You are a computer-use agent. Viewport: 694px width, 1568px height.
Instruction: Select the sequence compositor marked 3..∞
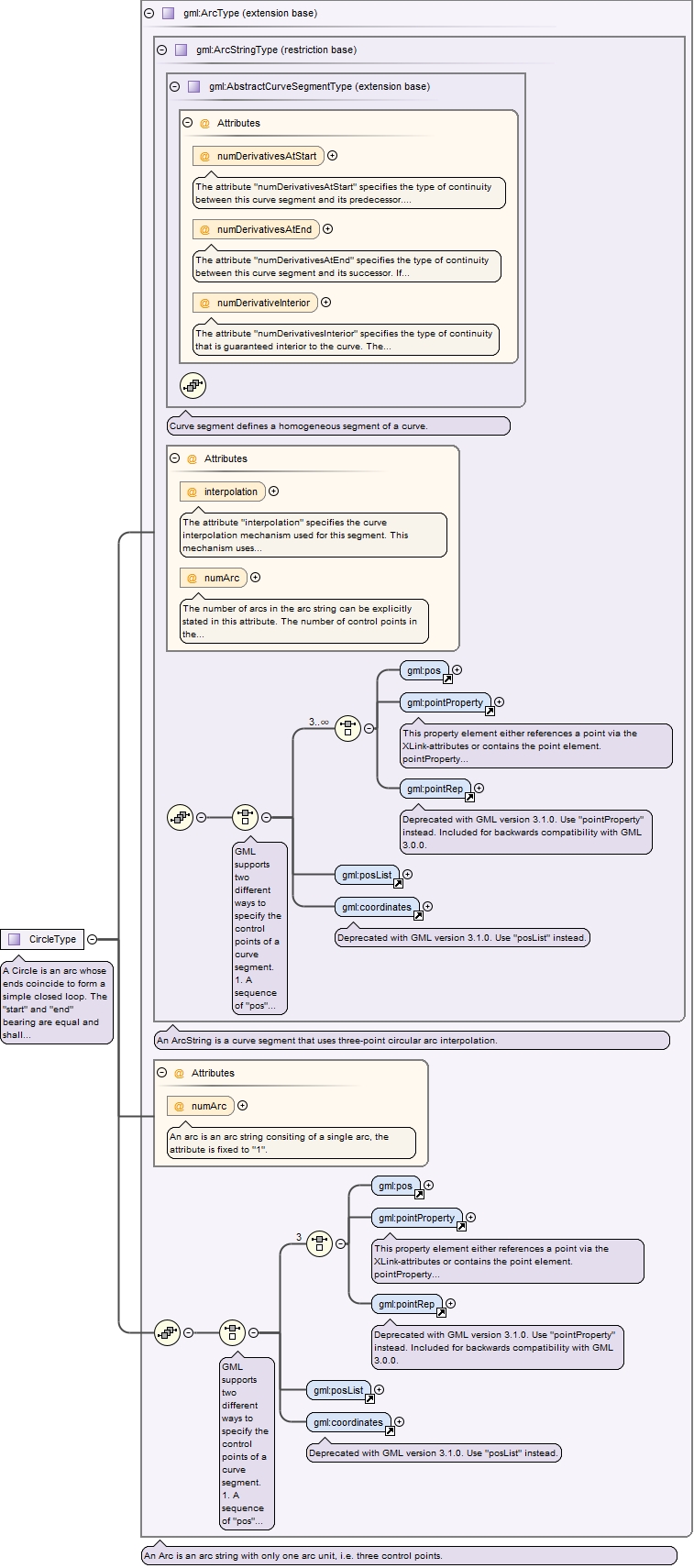(x=347, y=729)
